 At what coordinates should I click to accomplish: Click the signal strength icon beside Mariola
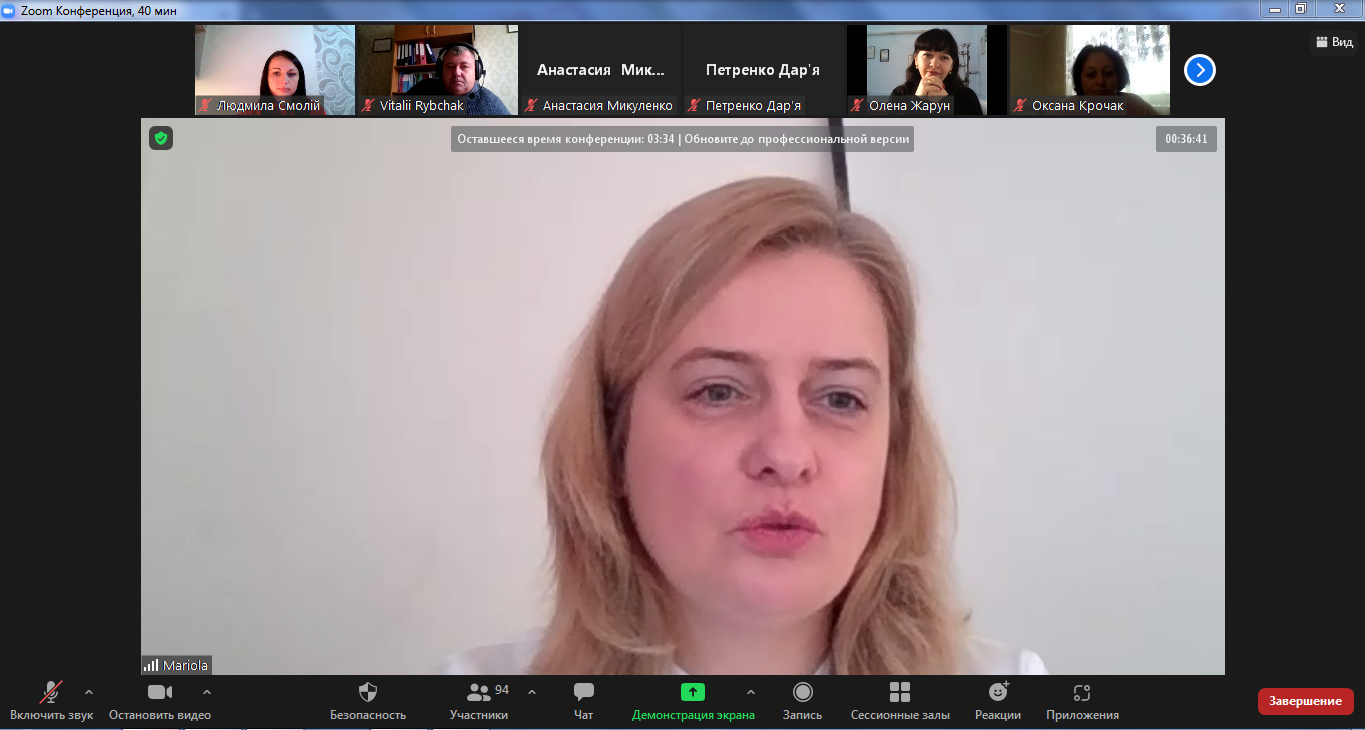pyautogui.click(x=151, y=665)
